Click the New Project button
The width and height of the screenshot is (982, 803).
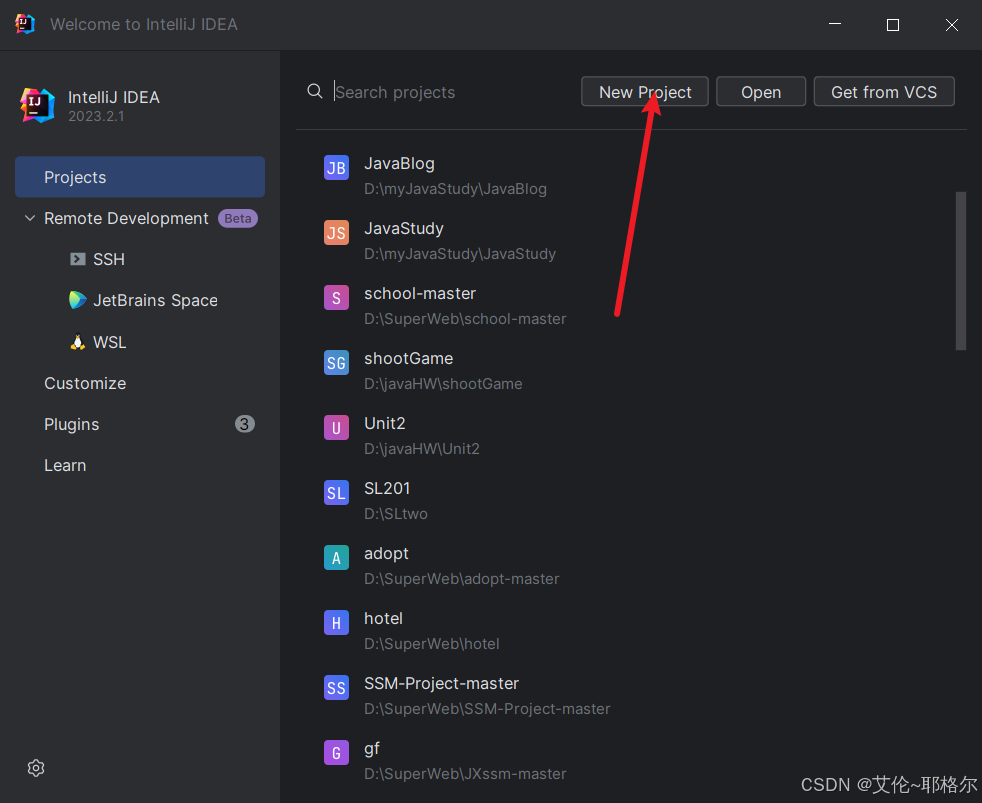(644, 91)
